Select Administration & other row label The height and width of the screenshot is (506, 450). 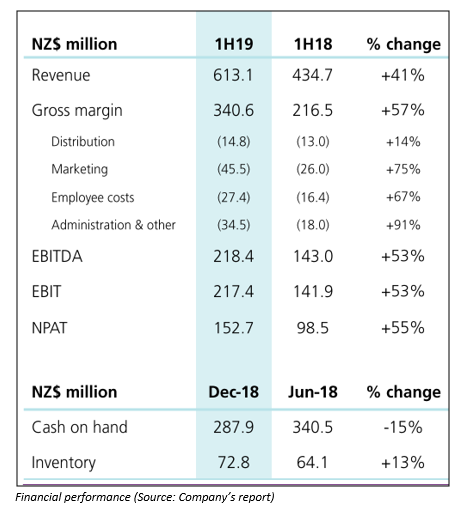point(113,225)
